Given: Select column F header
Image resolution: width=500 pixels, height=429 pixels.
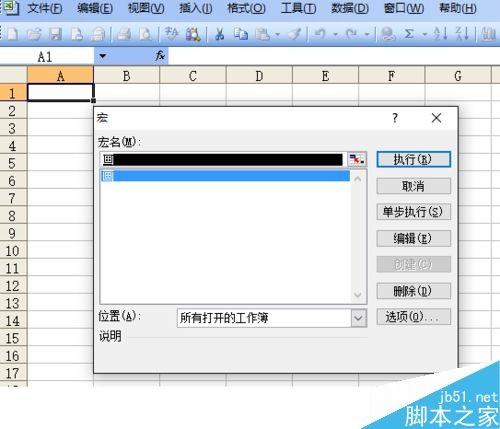Looking at the screenshot, I should coord(391,76).
